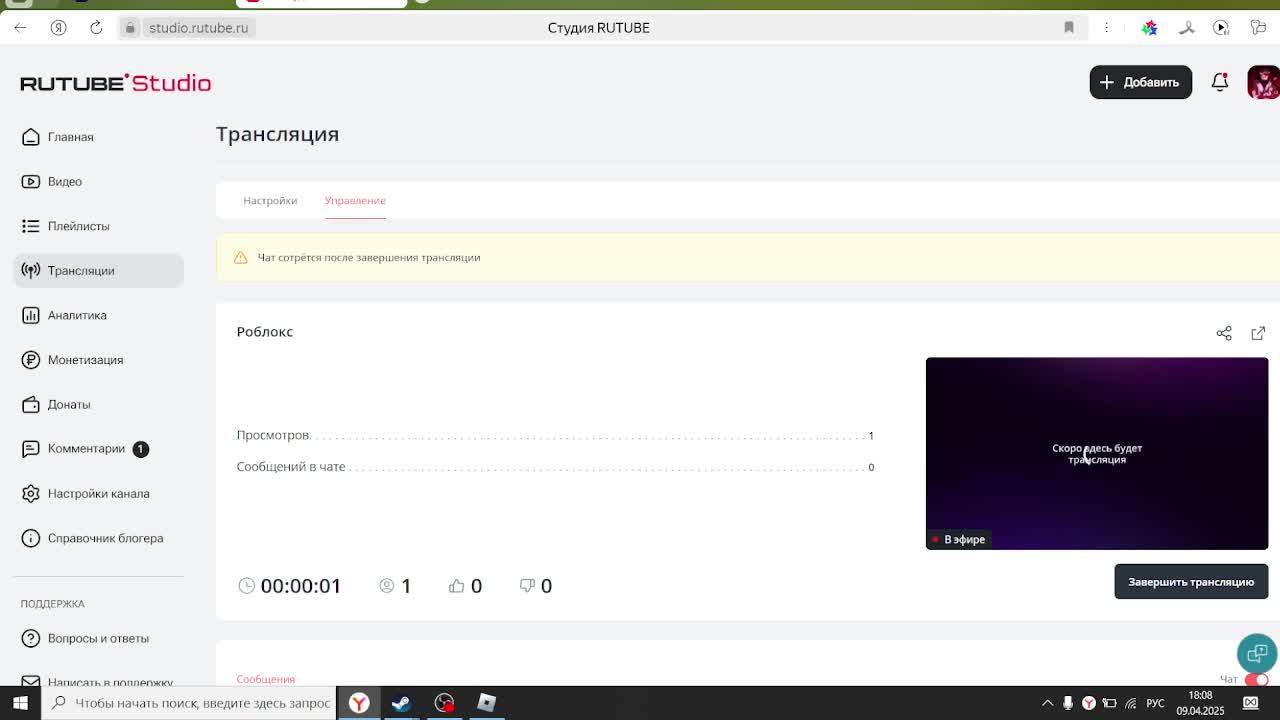Open the taskbar clock and date

coord(1200,703)
